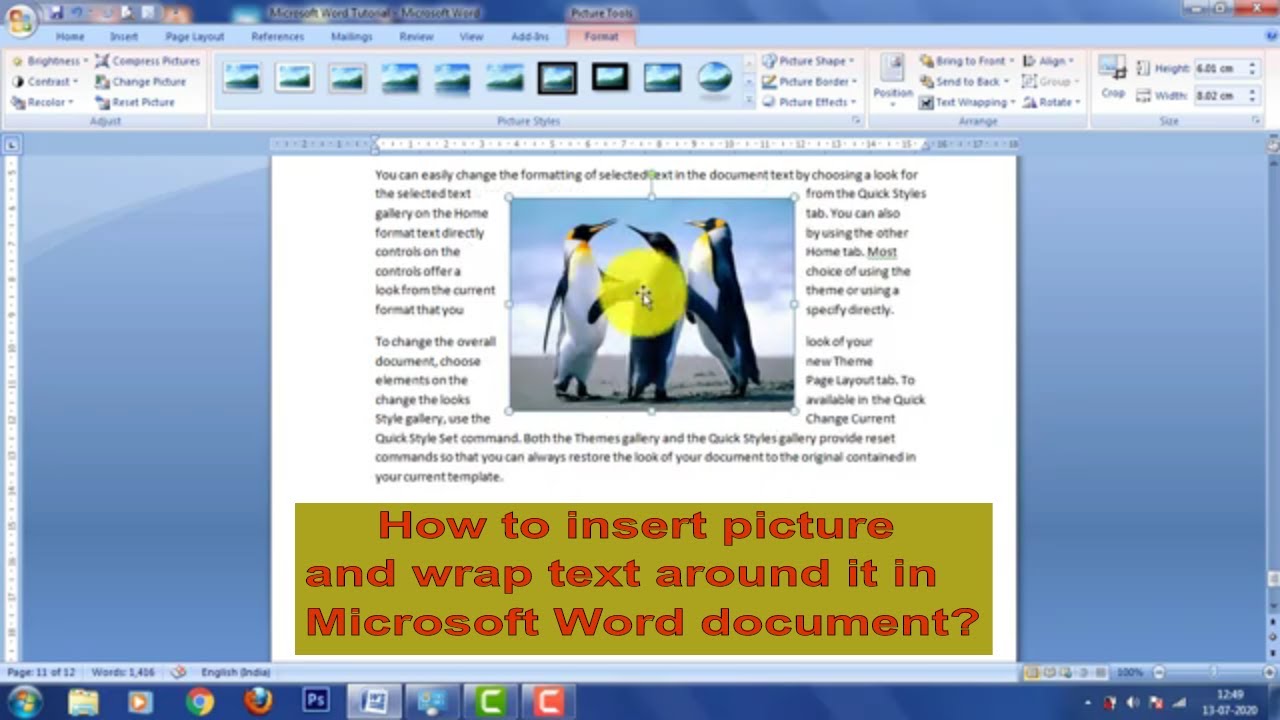The height and width of the screenshot is (720, 1280).
Task: Expand the Picture Styles gallery More arrow
Action: point(749,102)
